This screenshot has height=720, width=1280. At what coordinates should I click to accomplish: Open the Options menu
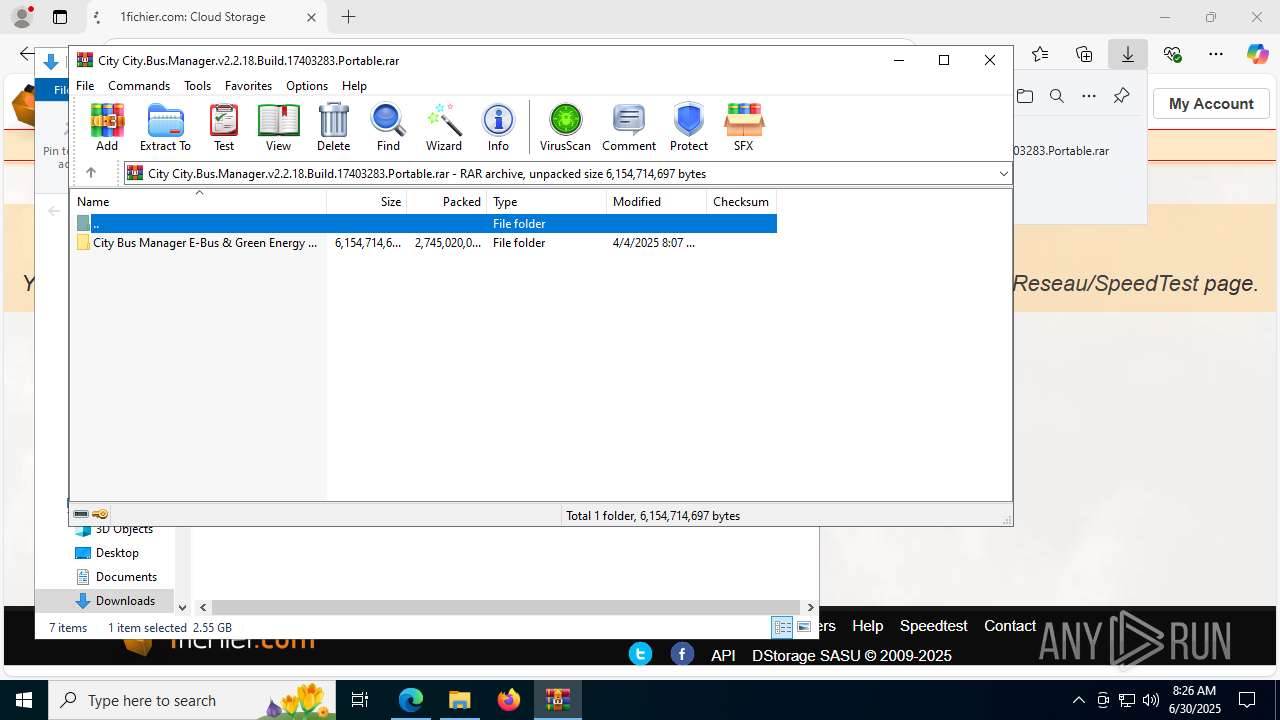coord(307,85)
